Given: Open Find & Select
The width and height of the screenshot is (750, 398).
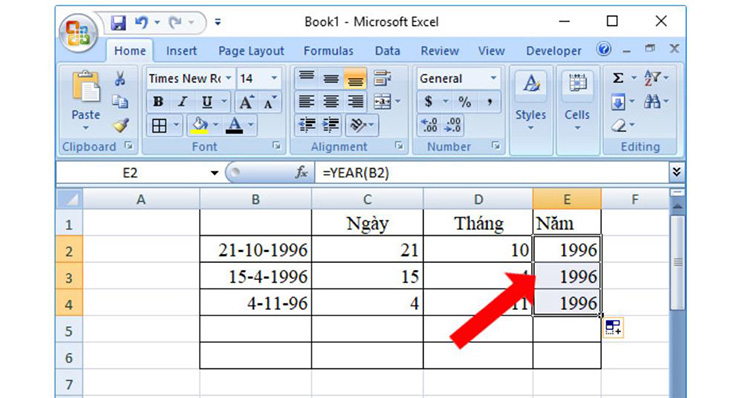Looking at the screenshot, I should point(656,102).
